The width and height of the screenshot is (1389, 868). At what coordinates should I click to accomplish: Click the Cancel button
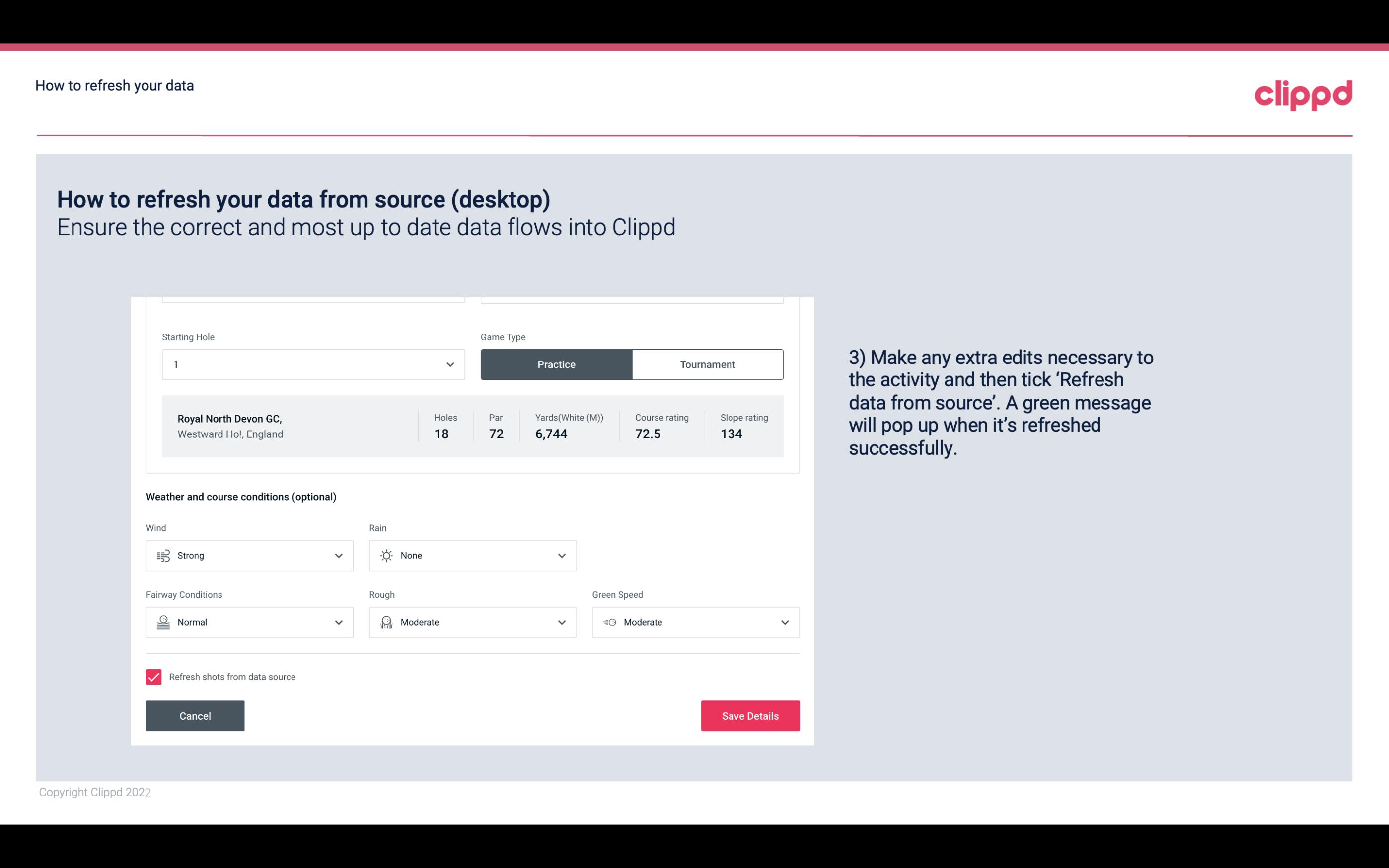pos(195,716)
